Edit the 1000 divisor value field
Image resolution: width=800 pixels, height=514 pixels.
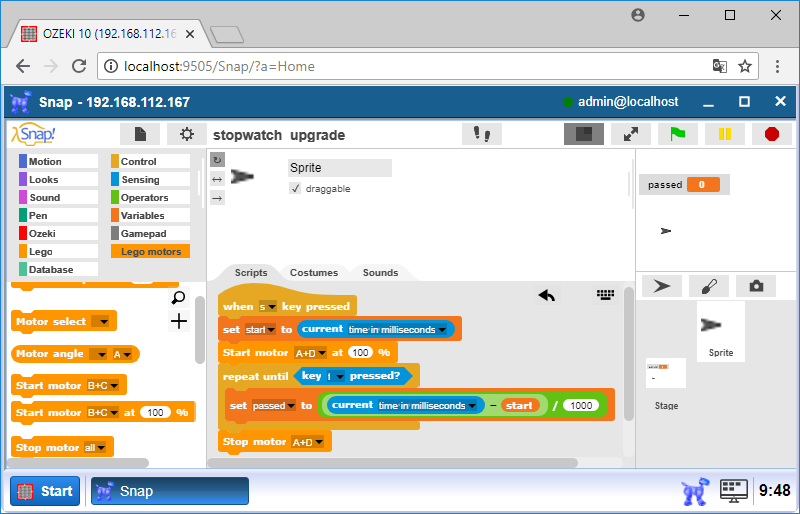(x=581, y=406)
